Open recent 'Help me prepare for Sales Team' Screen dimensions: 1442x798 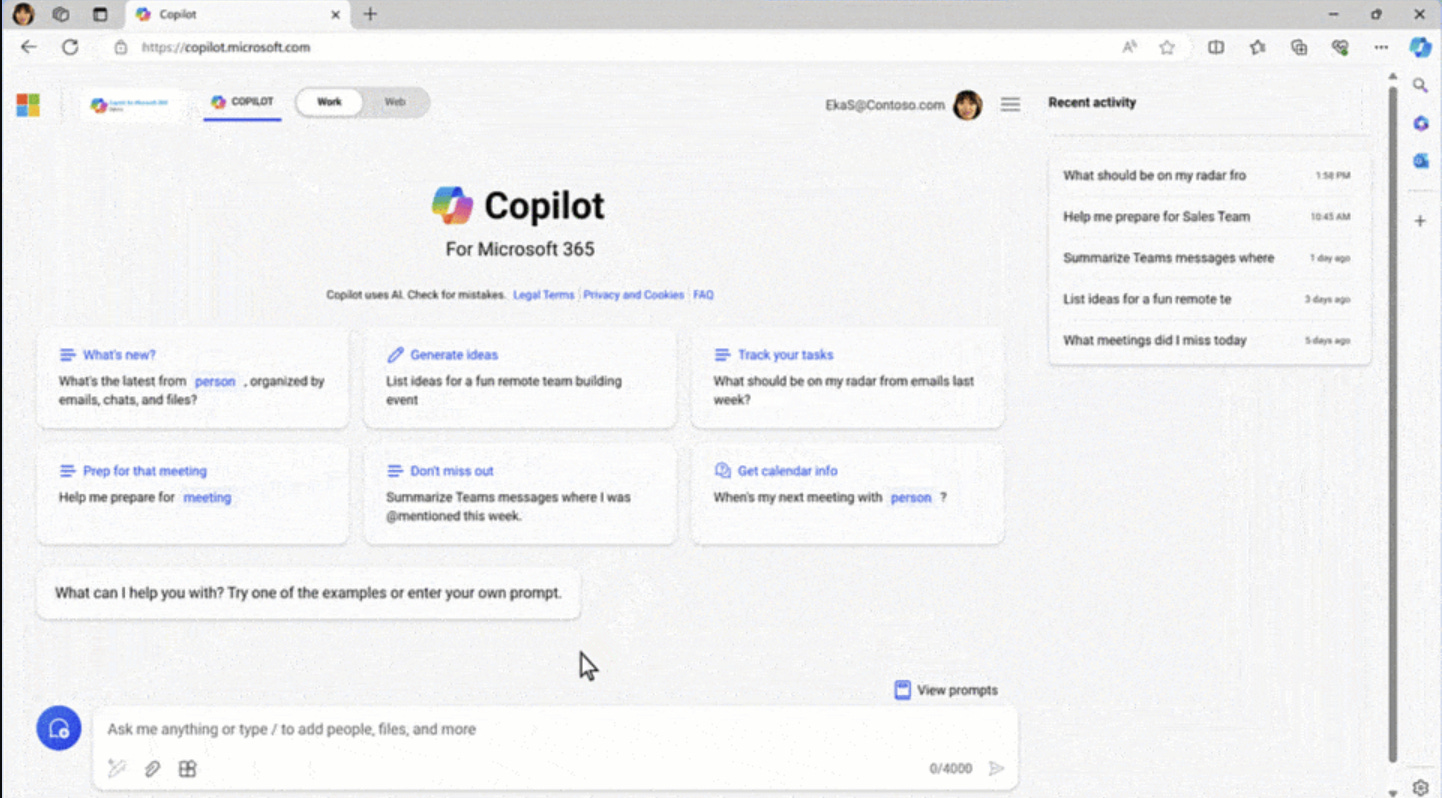1209,216
